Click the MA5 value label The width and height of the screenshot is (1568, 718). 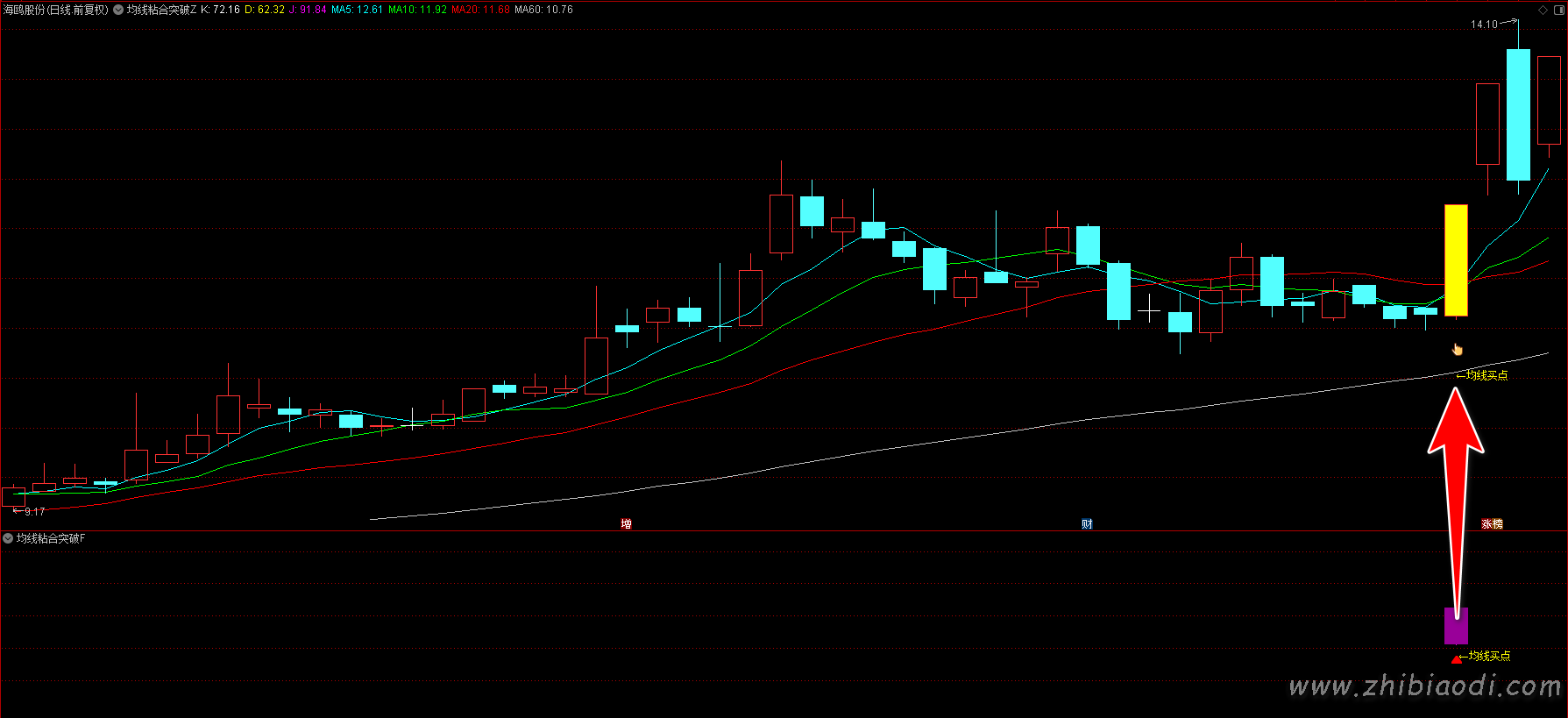click(357, 10)
